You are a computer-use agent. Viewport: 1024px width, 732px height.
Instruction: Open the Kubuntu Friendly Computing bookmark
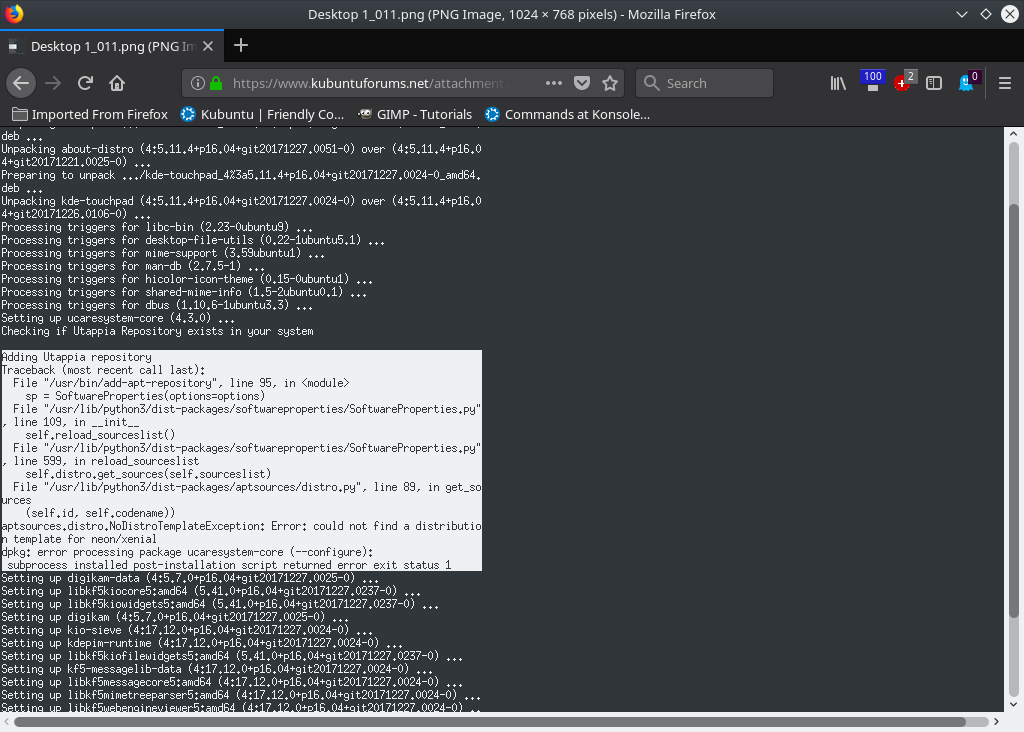(x=262, y=114)
